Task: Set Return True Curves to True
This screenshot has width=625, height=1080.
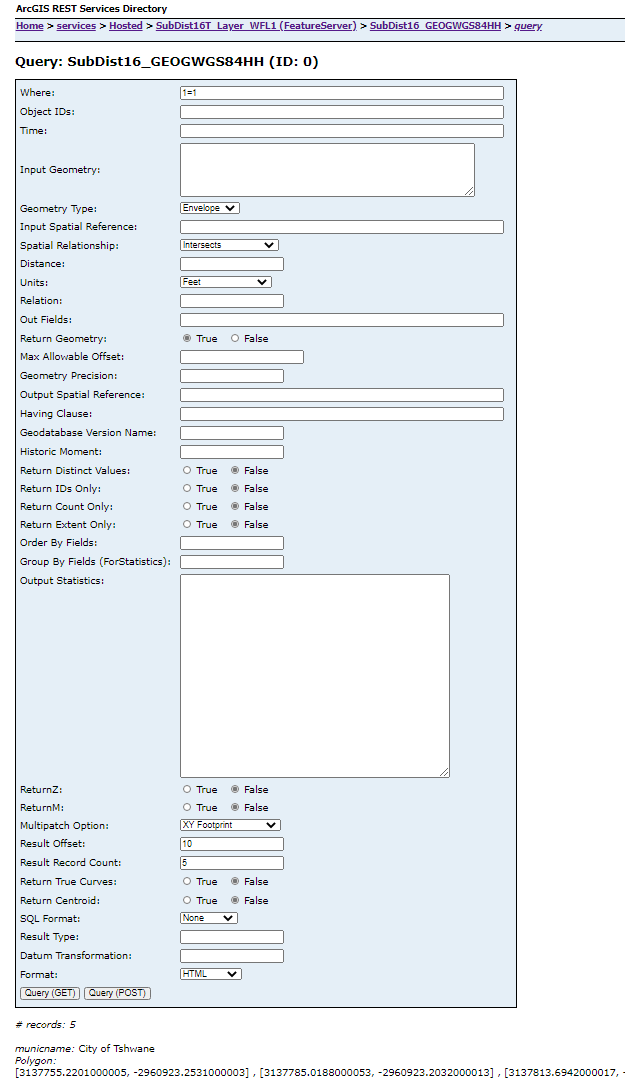Action: pyautogui.click(x=187, y=882)
